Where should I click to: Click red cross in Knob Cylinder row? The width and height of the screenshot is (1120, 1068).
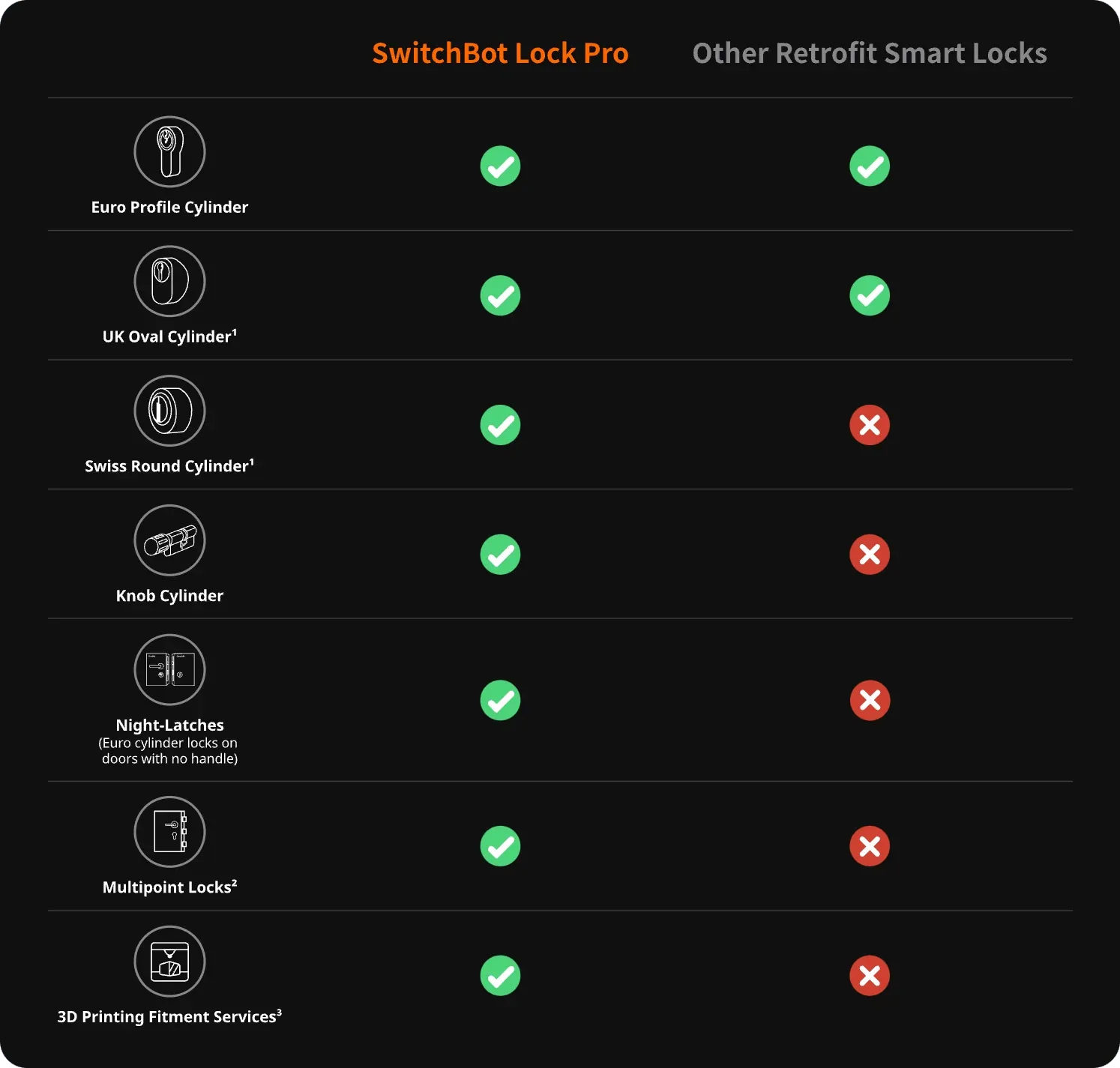(x=870, y=555)
